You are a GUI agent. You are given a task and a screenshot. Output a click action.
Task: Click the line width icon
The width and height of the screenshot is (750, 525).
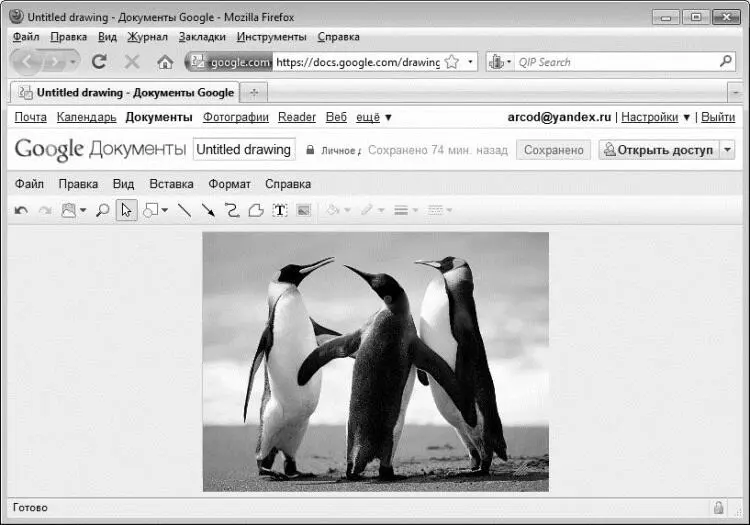(x=401, y=210)
